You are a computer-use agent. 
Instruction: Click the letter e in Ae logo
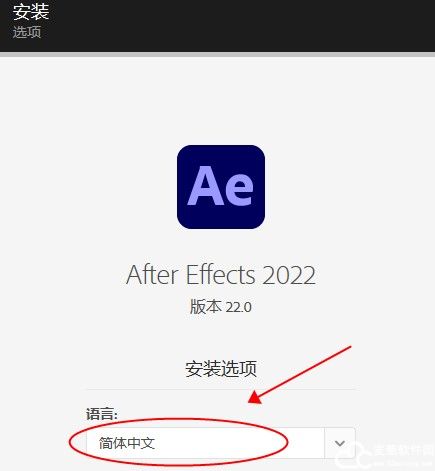[x=236, y=190]
